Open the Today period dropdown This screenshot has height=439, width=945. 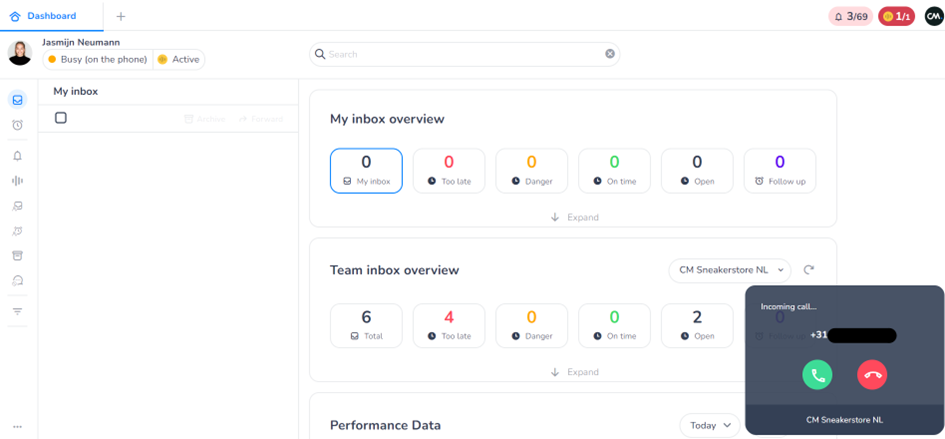710,425
